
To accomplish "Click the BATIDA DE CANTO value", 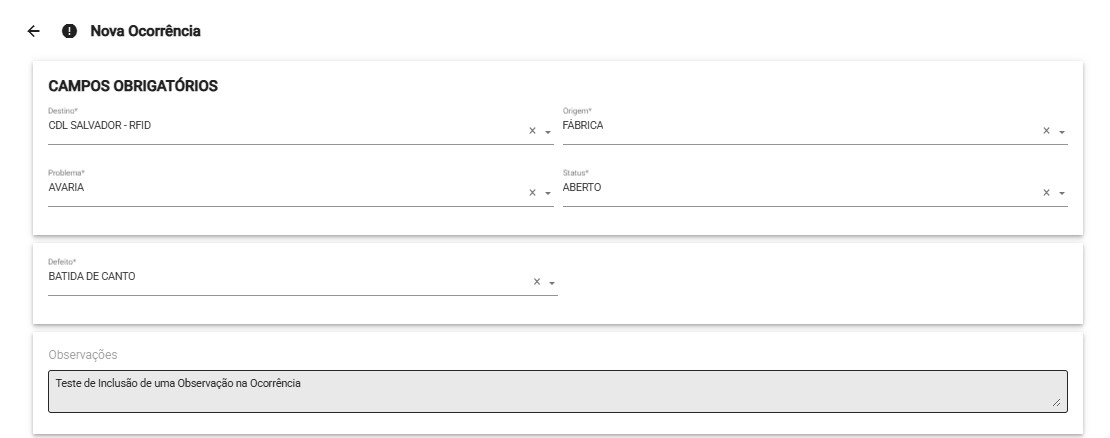I will (x=92, y=276).
